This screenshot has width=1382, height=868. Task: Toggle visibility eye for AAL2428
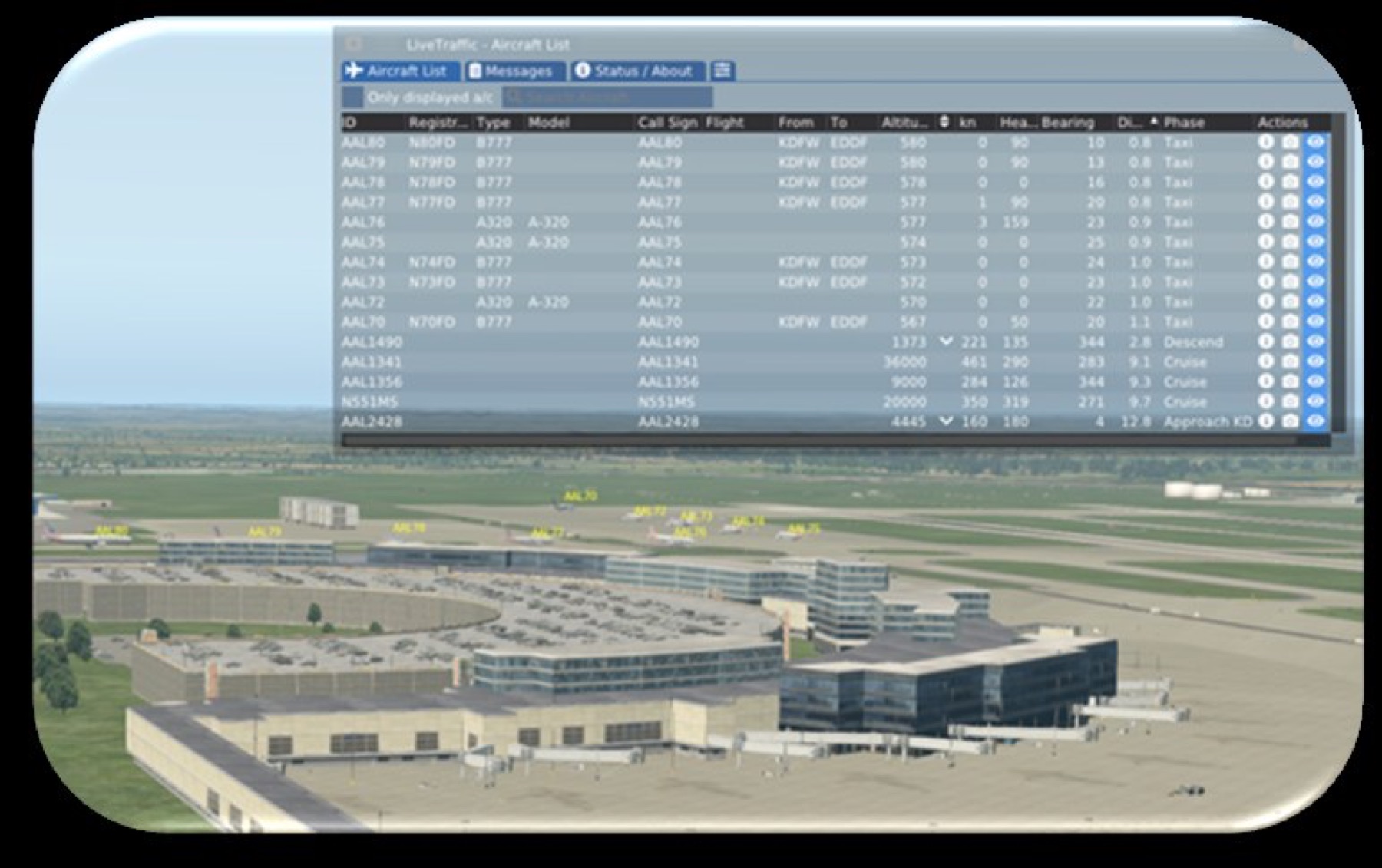click(1316, 421)
